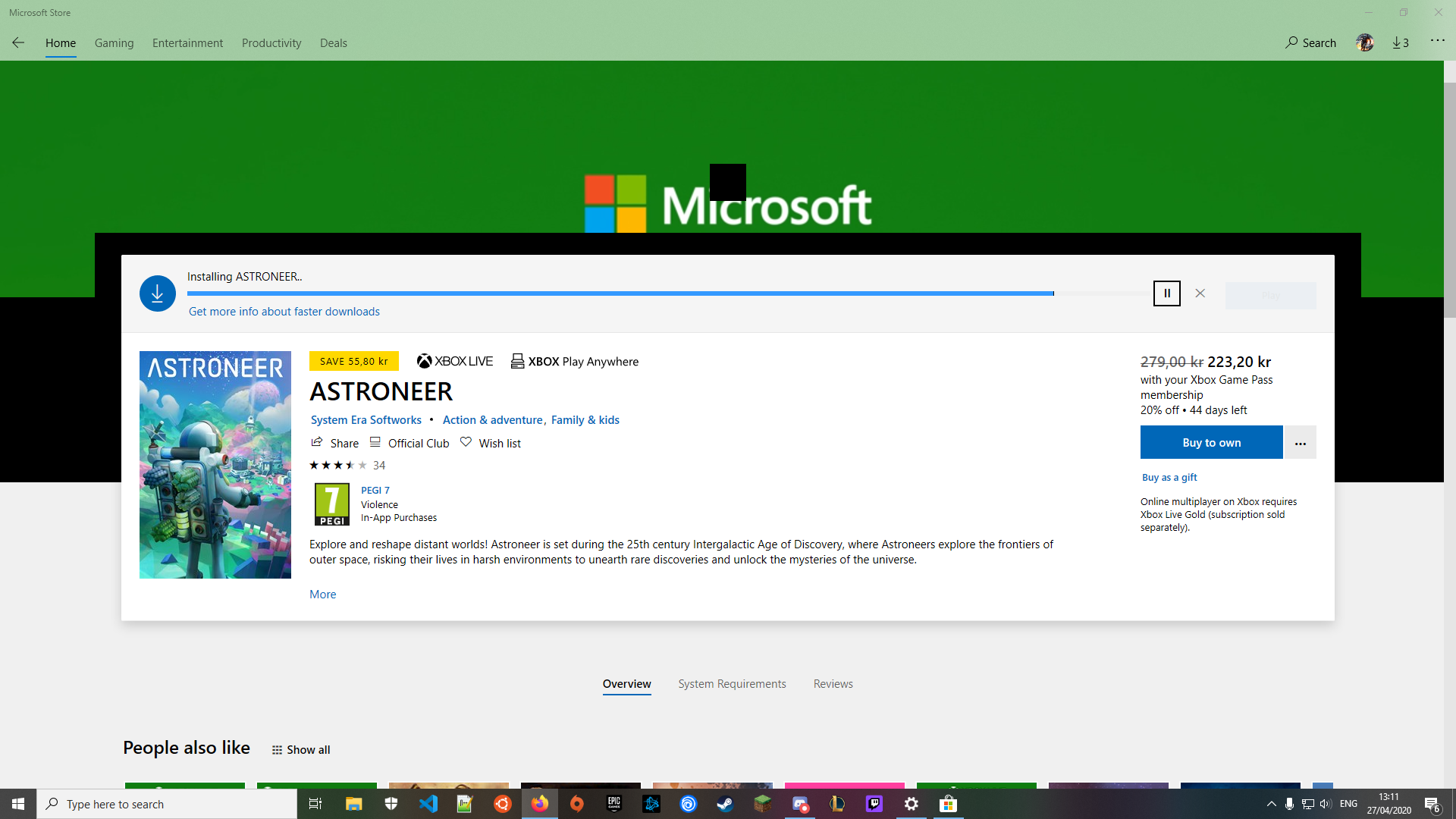Click the taskbar search box
Image resolution: width=1456 pixels, height=819 pixels.
(x=167, y=804)
